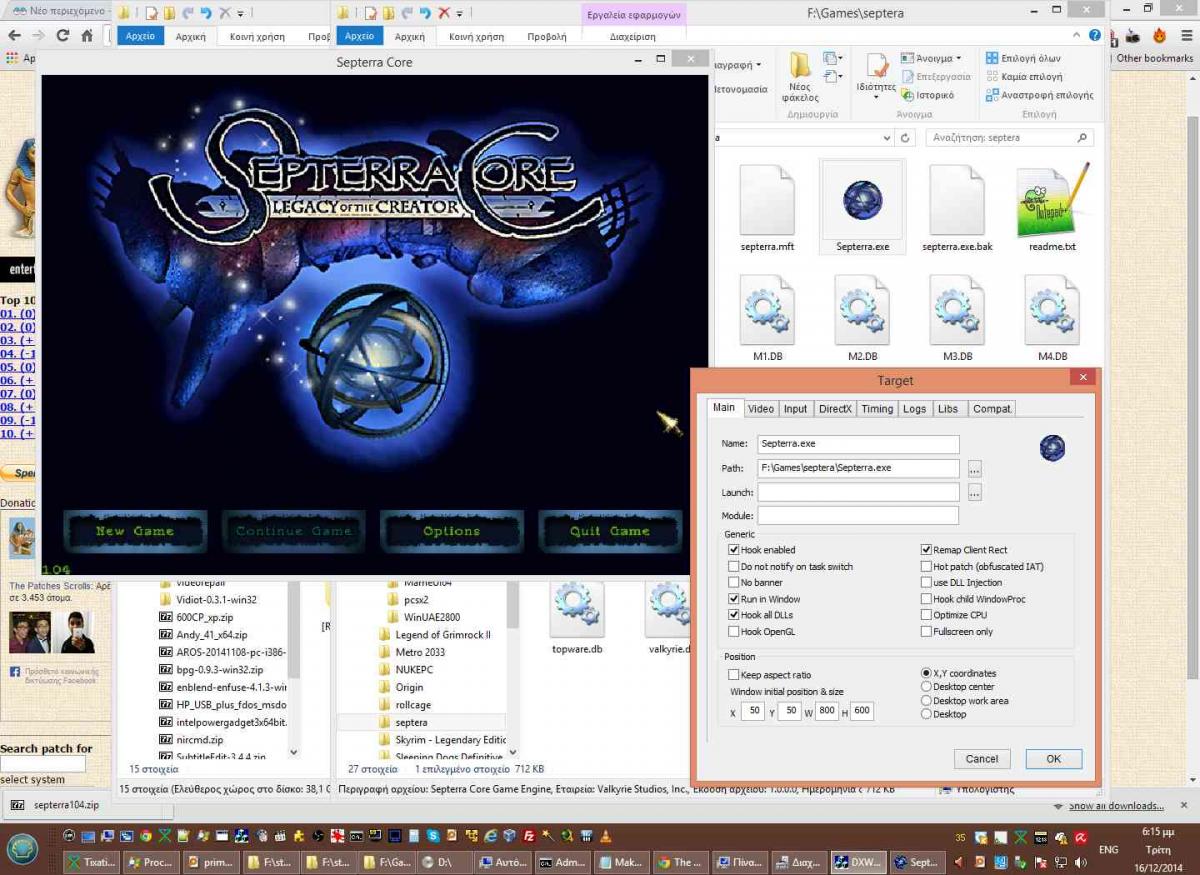Switch to the Input tab

[796, 408]
